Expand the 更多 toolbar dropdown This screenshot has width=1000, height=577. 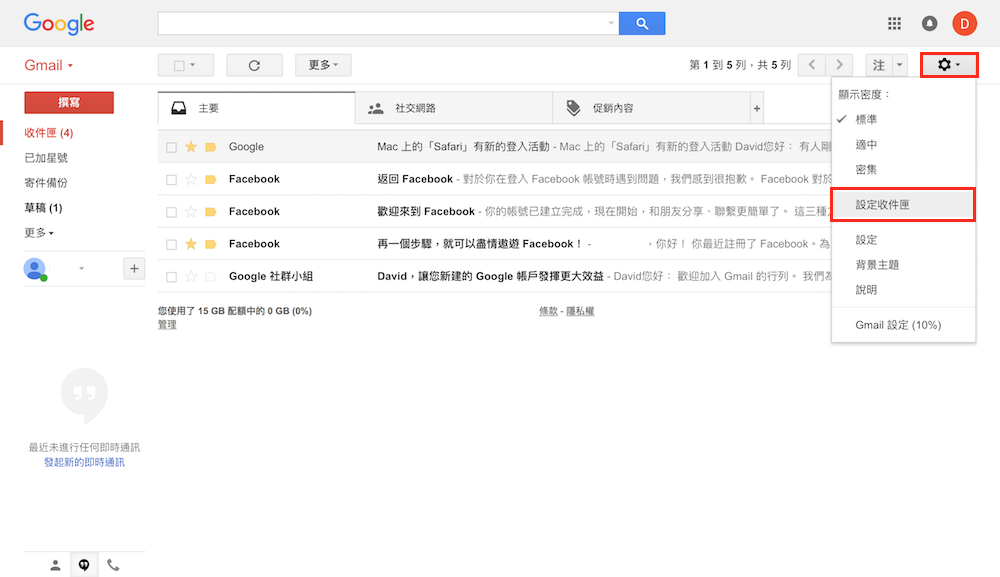(x=323, y=65)
